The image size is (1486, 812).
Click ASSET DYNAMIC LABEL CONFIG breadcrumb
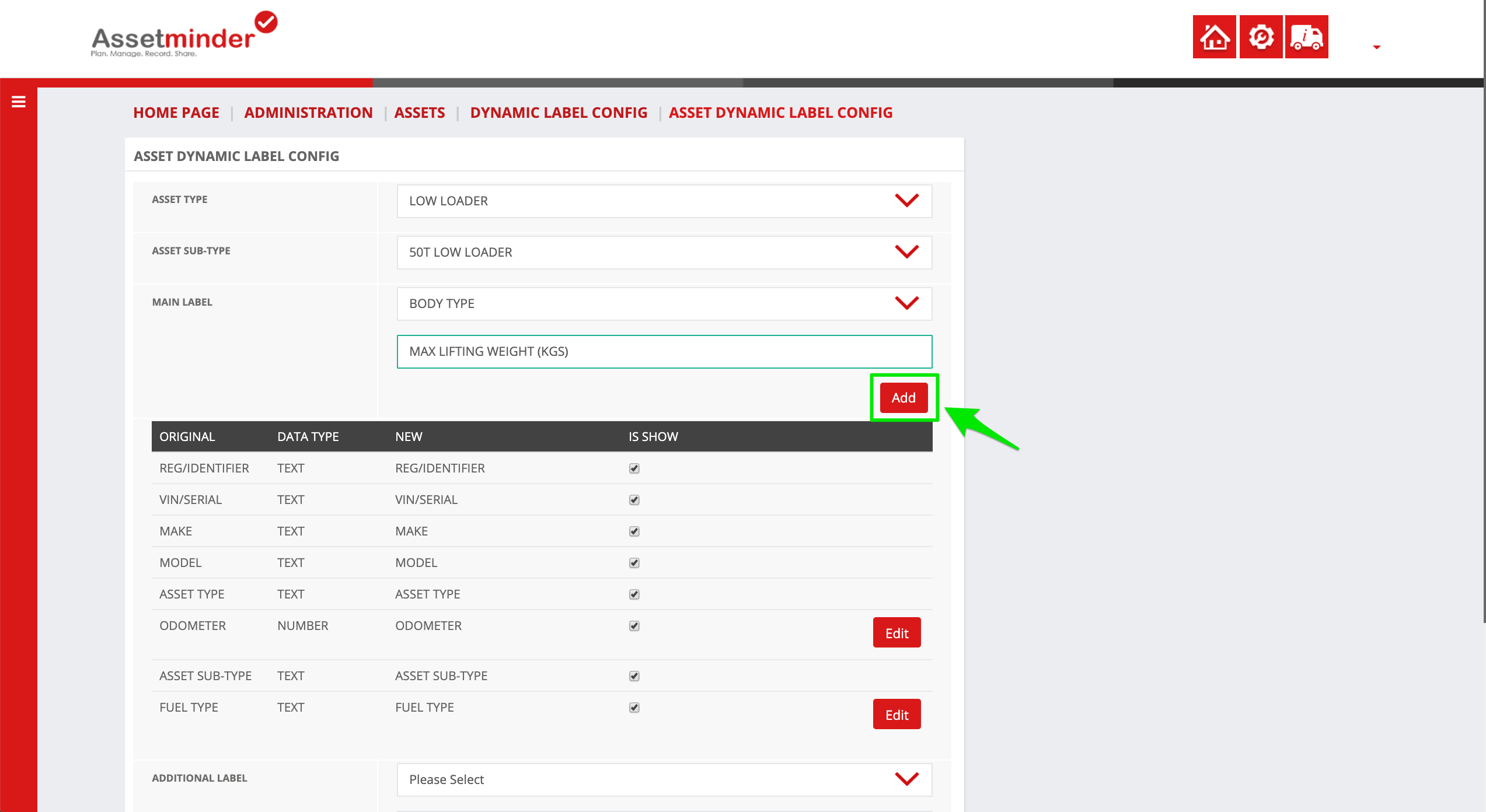pyautogui.click(x=780, y=113)
